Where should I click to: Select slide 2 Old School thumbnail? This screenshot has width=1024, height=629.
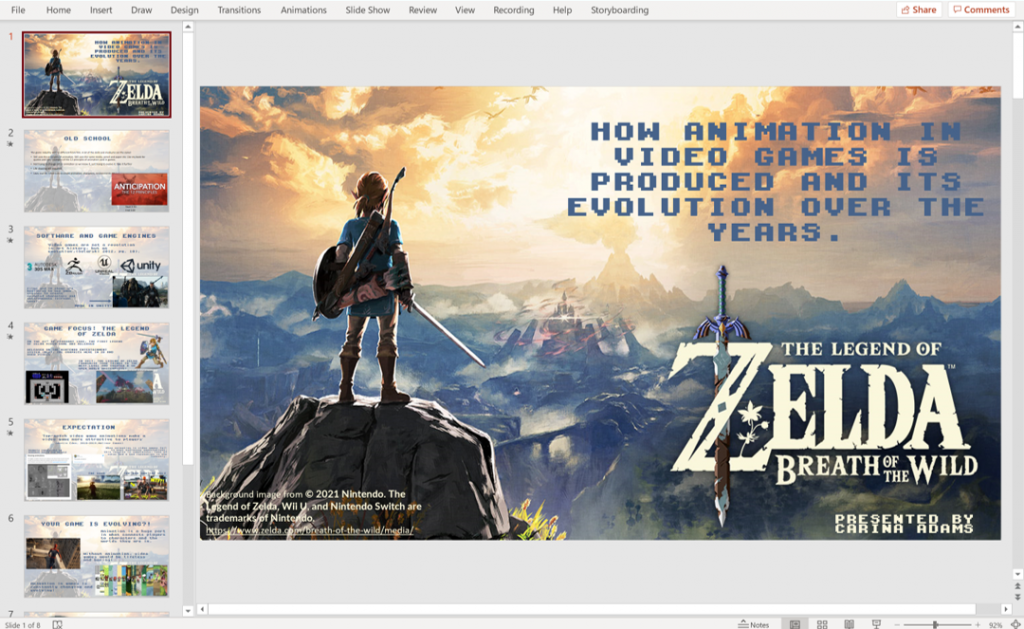tap(97, 170)
